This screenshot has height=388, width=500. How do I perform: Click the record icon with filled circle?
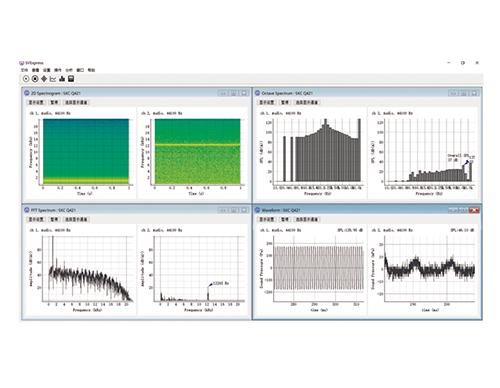pos(35,79)
